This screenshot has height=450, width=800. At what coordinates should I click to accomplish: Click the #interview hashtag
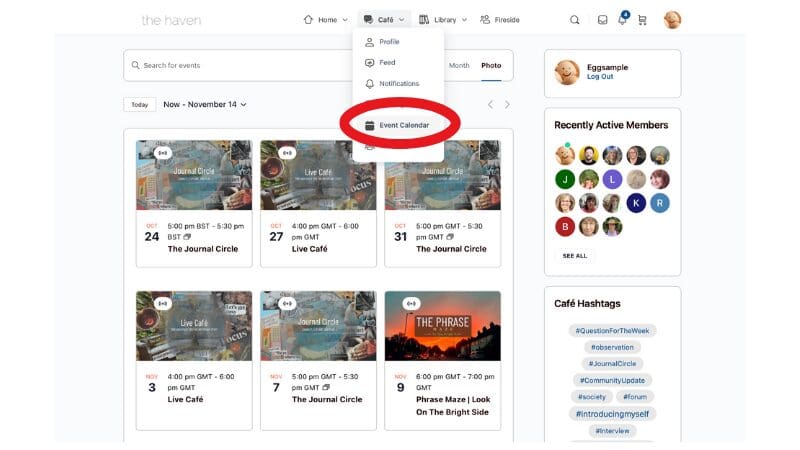612,431
